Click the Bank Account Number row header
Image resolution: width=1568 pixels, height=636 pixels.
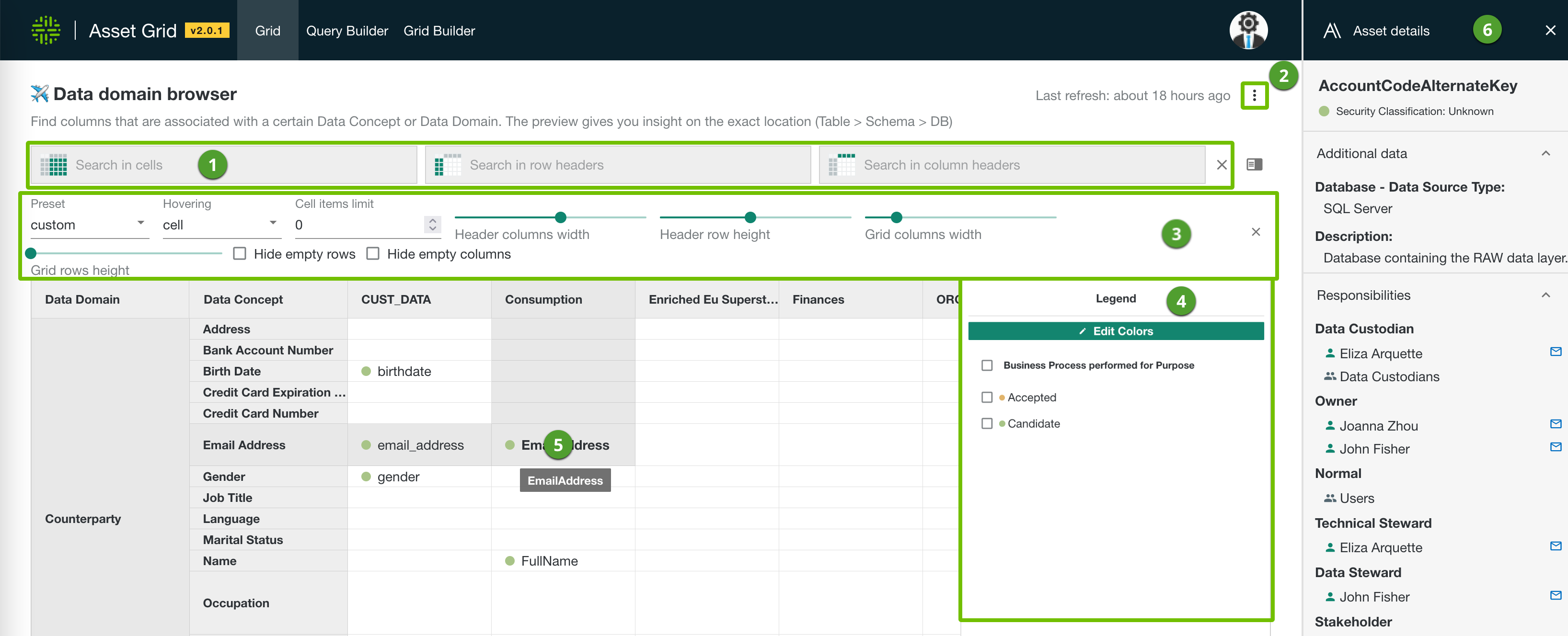tap(268, 350)
